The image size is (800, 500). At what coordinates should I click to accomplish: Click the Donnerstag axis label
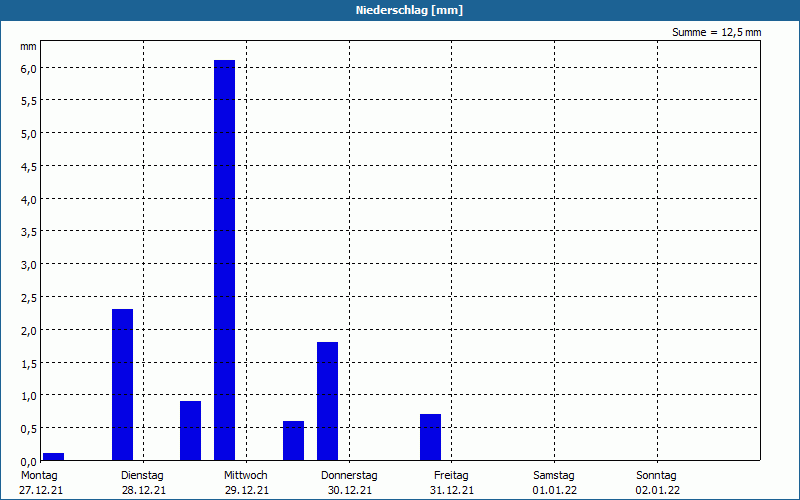click(349, 476)
